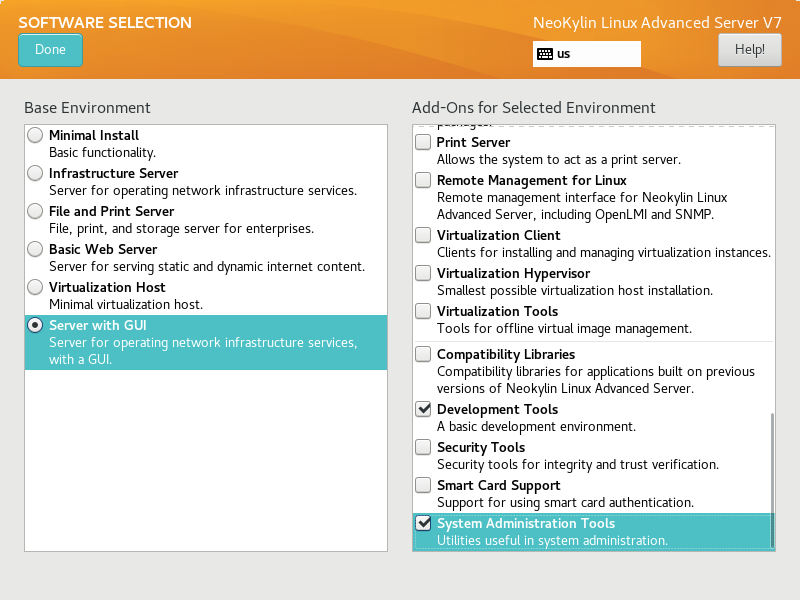Viewport: 800px width, 600px height.
Task: Choose Basic Web Server radio button
Action: click(x=35, y=249)
